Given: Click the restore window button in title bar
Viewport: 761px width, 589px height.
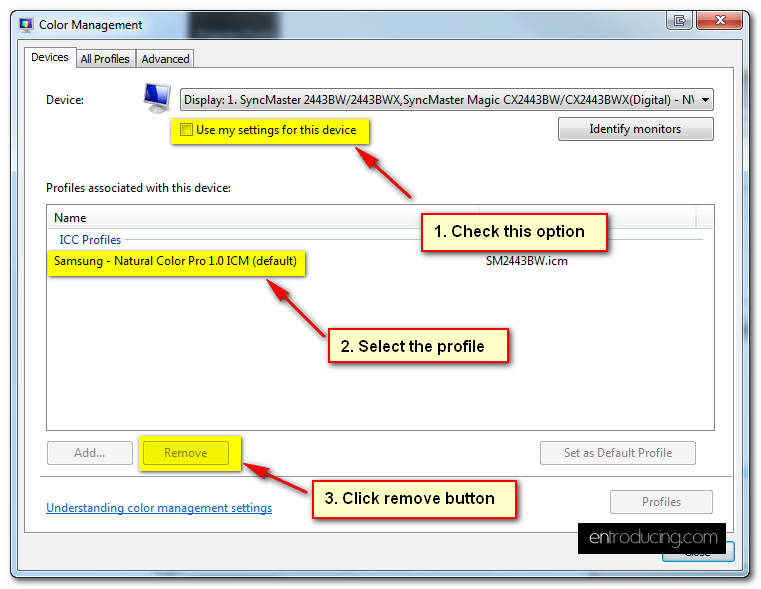Looking at the screenshot, I should coord(679,20).
